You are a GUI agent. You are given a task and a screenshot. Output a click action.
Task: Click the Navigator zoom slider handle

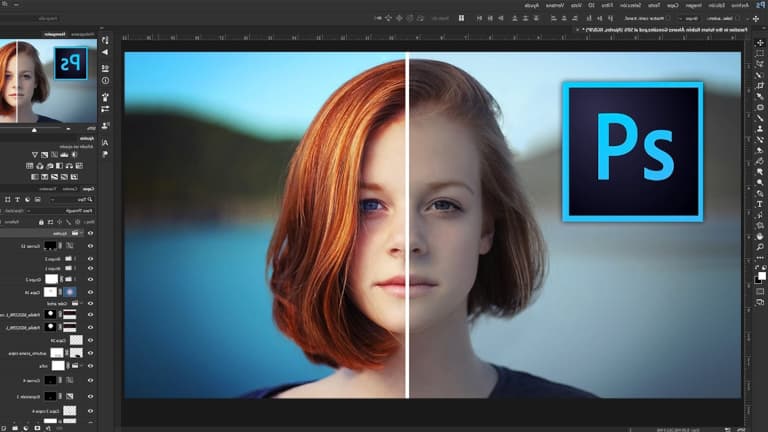(x=34, y=130)
